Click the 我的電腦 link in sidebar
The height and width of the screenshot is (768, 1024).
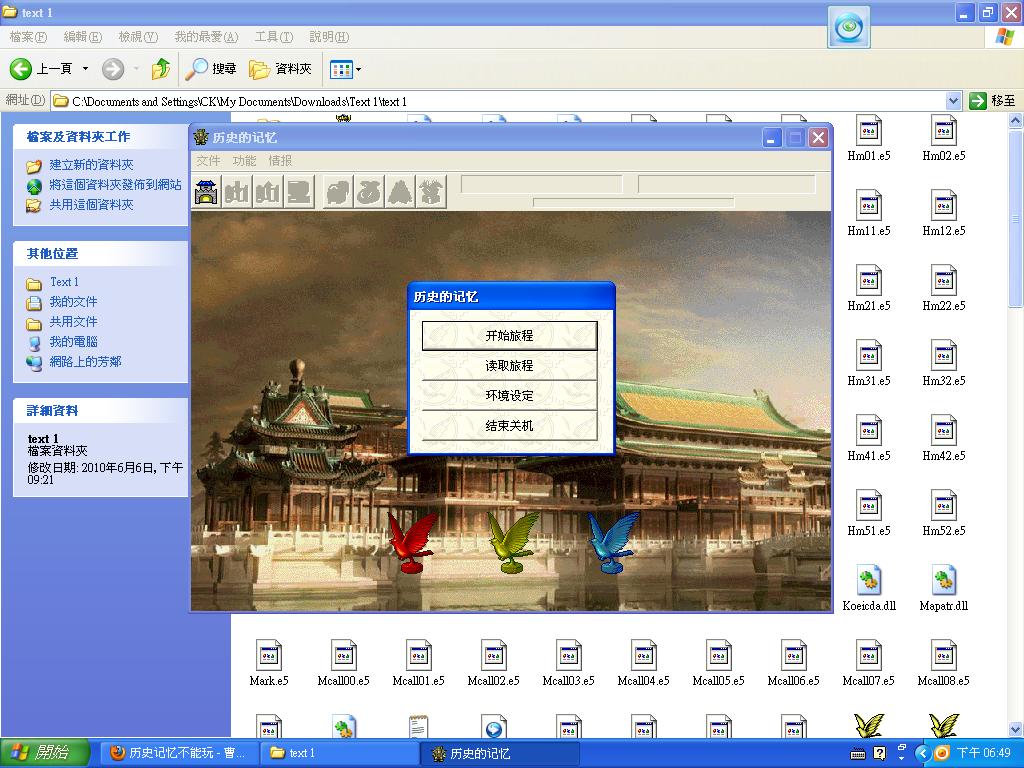pyautogui.click(x=73, y=342)
